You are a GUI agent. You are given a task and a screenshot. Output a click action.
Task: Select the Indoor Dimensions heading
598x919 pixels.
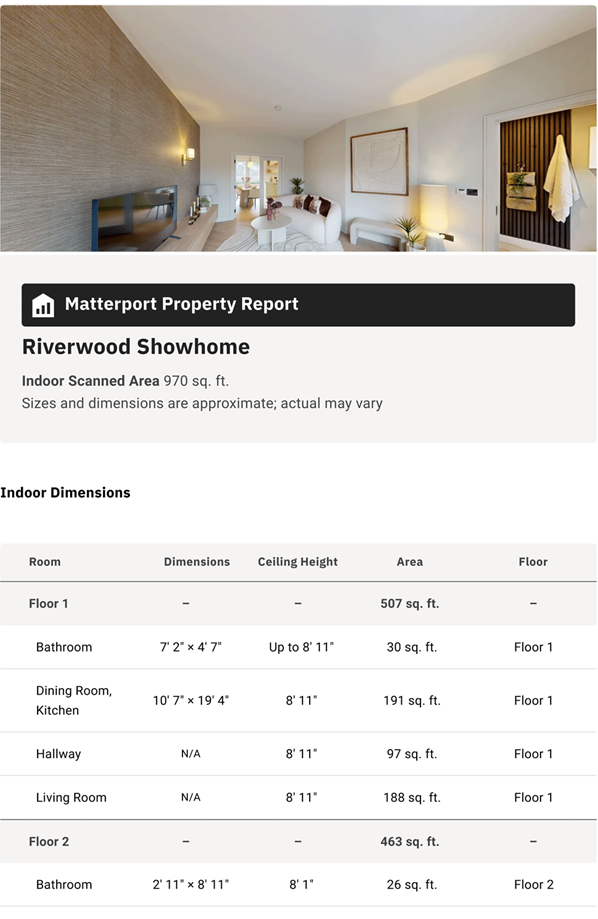65,493
